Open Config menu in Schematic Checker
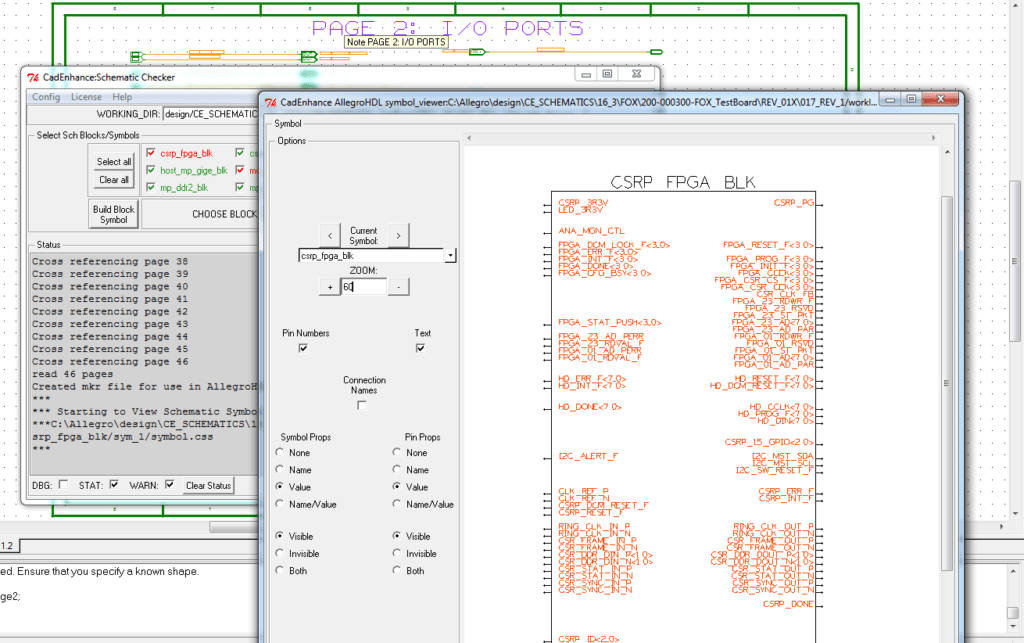1024x643 pixels. click(x=46, y=97)
